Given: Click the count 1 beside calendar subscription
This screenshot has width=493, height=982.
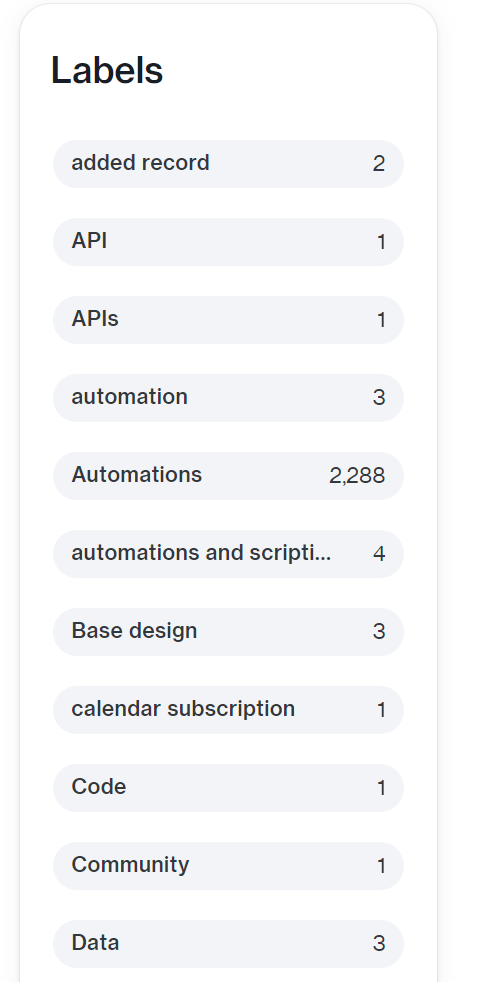Looking at the screenshot, I should click(x=381, y=710).
